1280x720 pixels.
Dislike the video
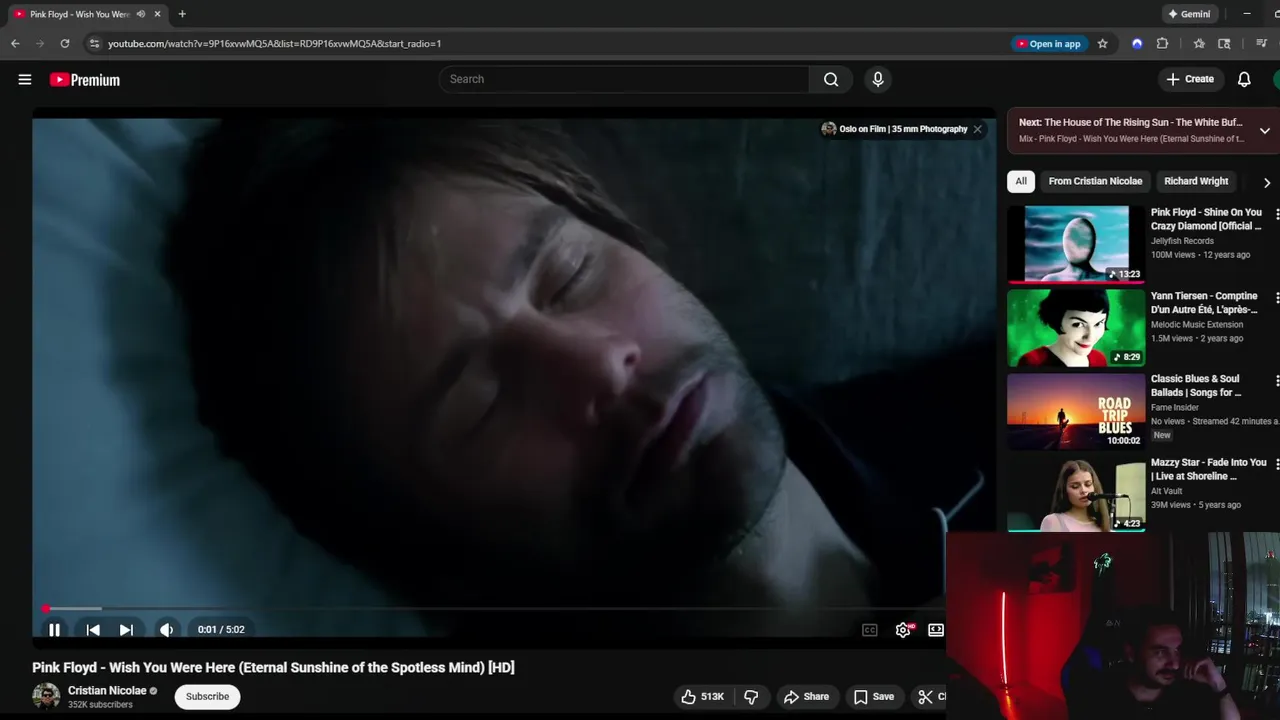coord(751,697)
